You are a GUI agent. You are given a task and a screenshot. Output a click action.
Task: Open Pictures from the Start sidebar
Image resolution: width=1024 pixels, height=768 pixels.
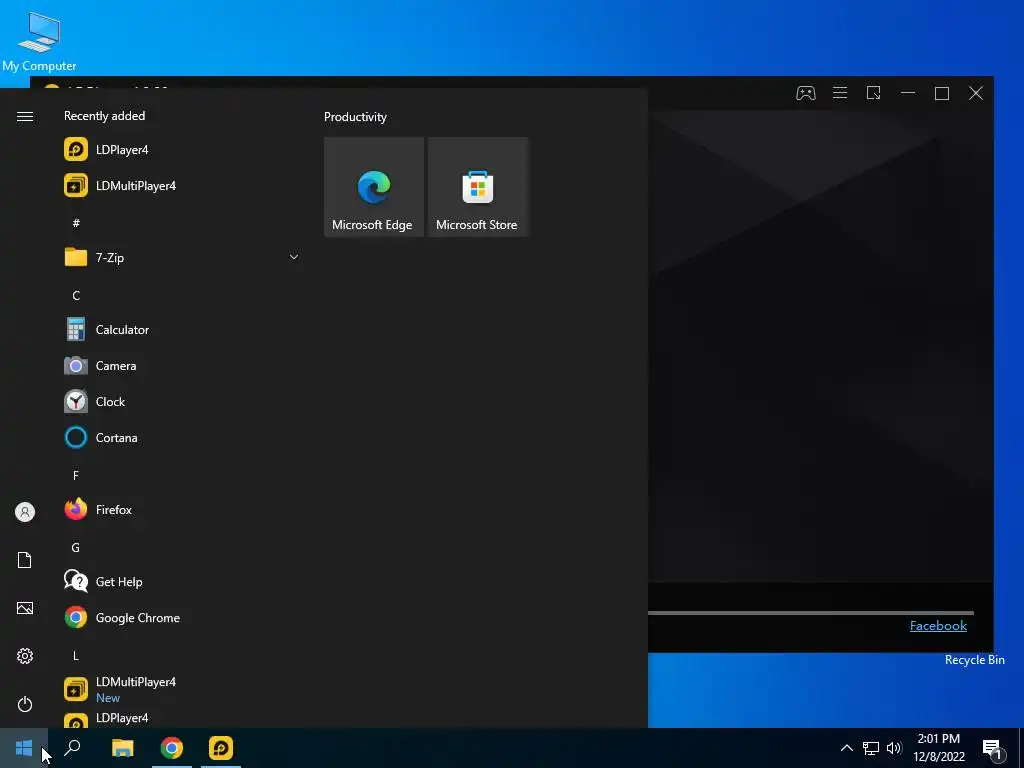tap(25, 608)
